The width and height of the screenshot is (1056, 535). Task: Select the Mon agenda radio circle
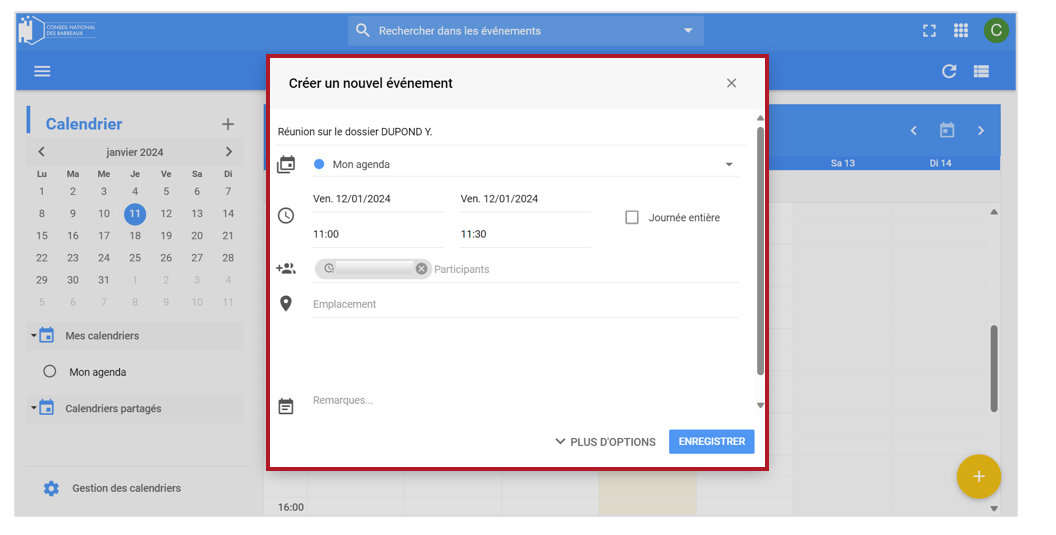(x=49, y=371)
